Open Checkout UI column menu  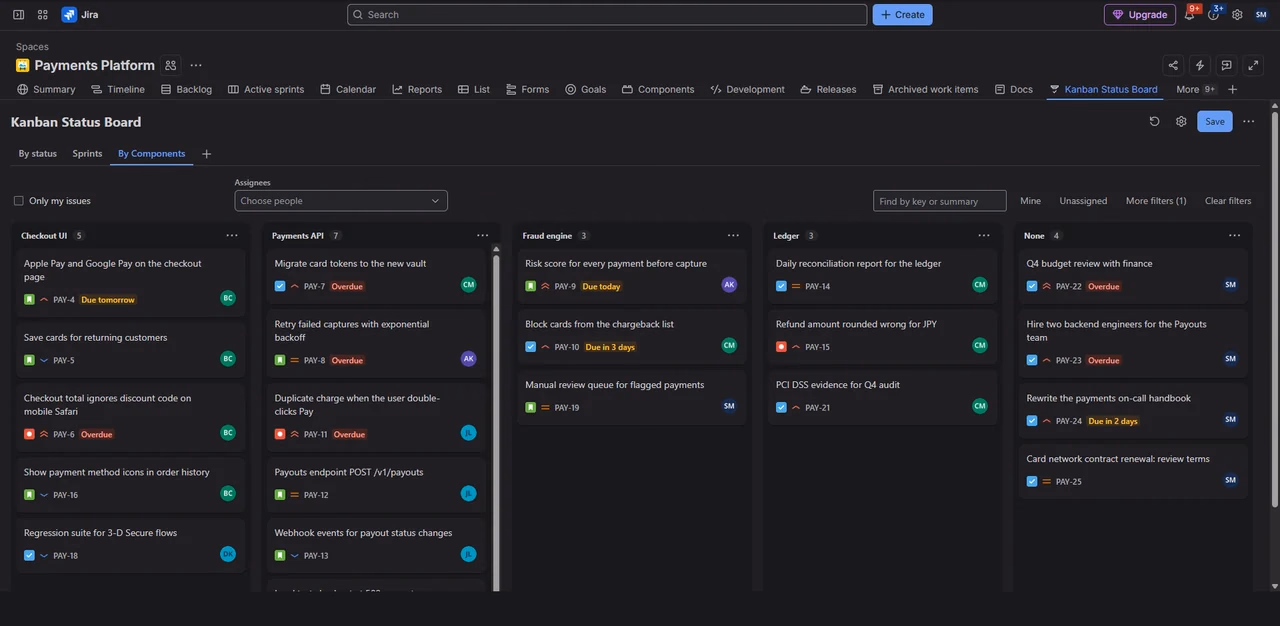(x=232, y=235)
